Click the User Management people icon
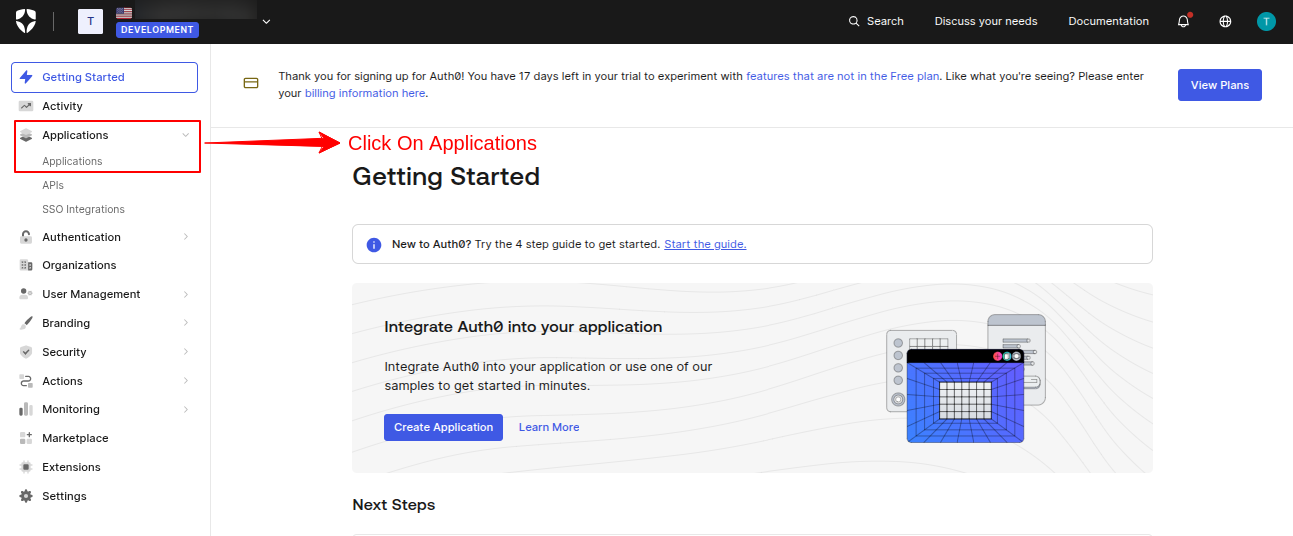The height and width of the screenshot is (536, 1293). click(26, 294)
